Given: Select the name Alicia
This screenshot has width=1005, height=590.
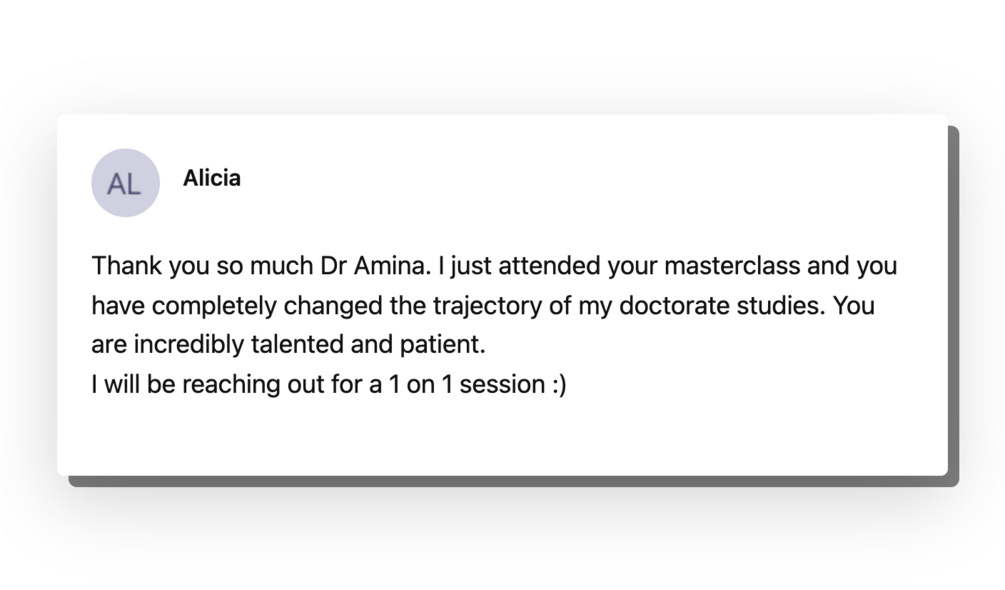Looking at the screenshot, I should pos(211,179).
